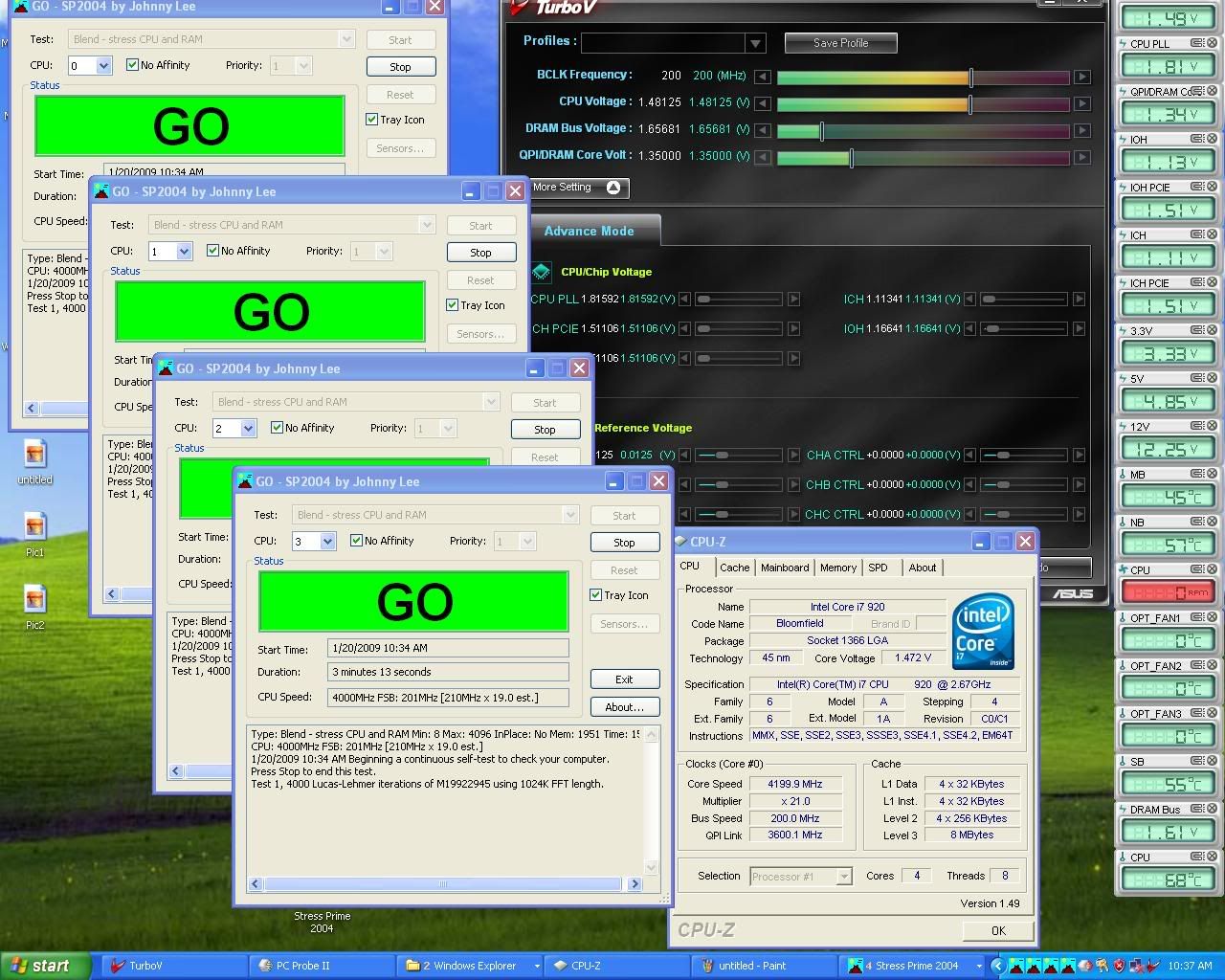Select the Advance Mode tab in TurboV
The image size is (1225, 980).
coord(590,232)
